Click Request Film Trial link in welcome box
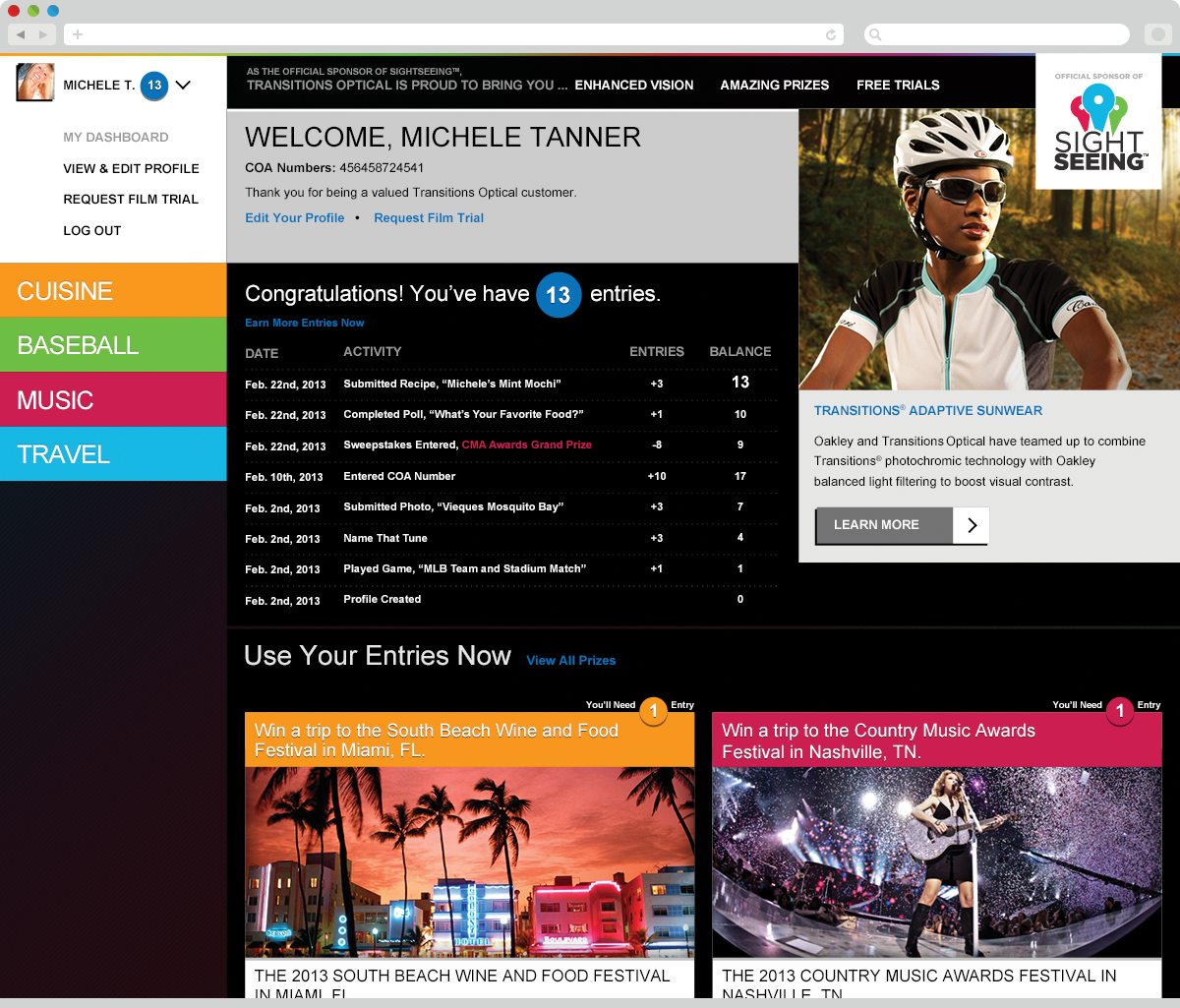The image size is (1180, 1008). (x=429, y=217)
